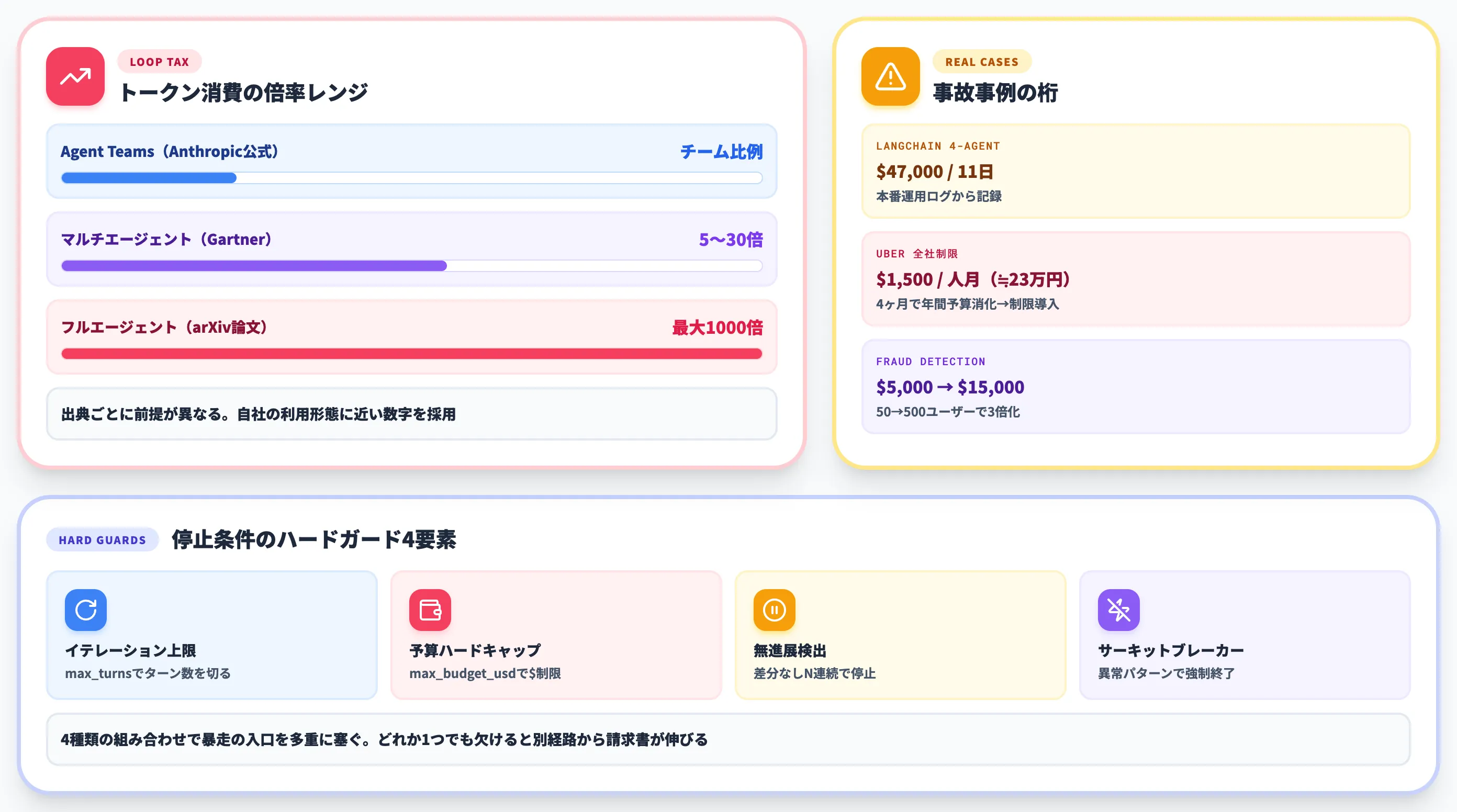The image size is (1457, 812).
Task: Click the amount $1,500 / 人月
Action: (973, 279)
